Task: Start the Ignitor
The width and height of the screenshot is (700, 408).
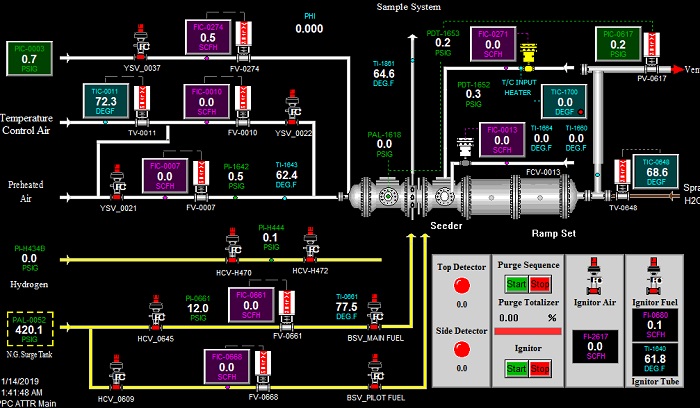Action: (x=517, y=369)
